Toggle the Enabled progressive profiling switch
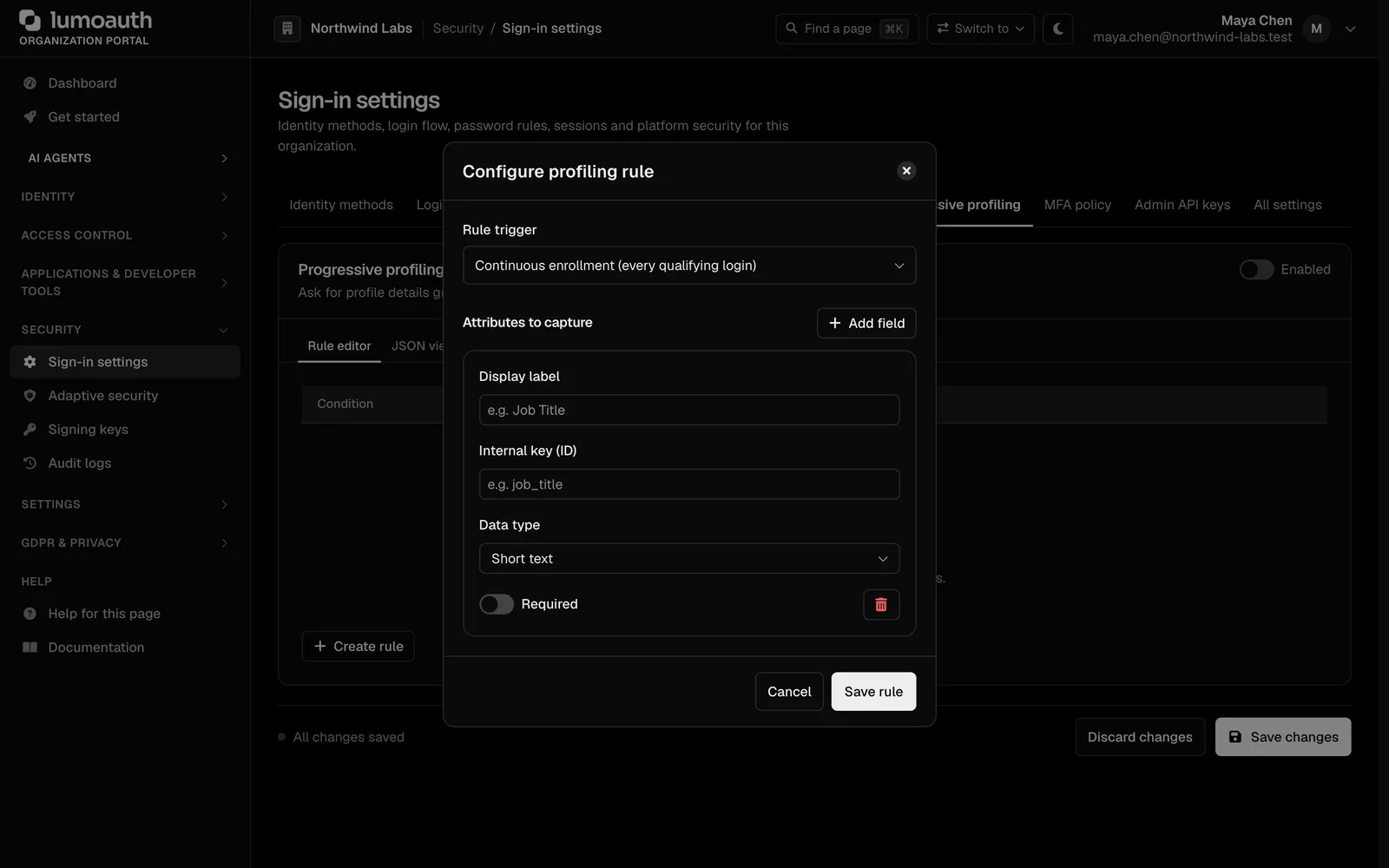 1256,270
